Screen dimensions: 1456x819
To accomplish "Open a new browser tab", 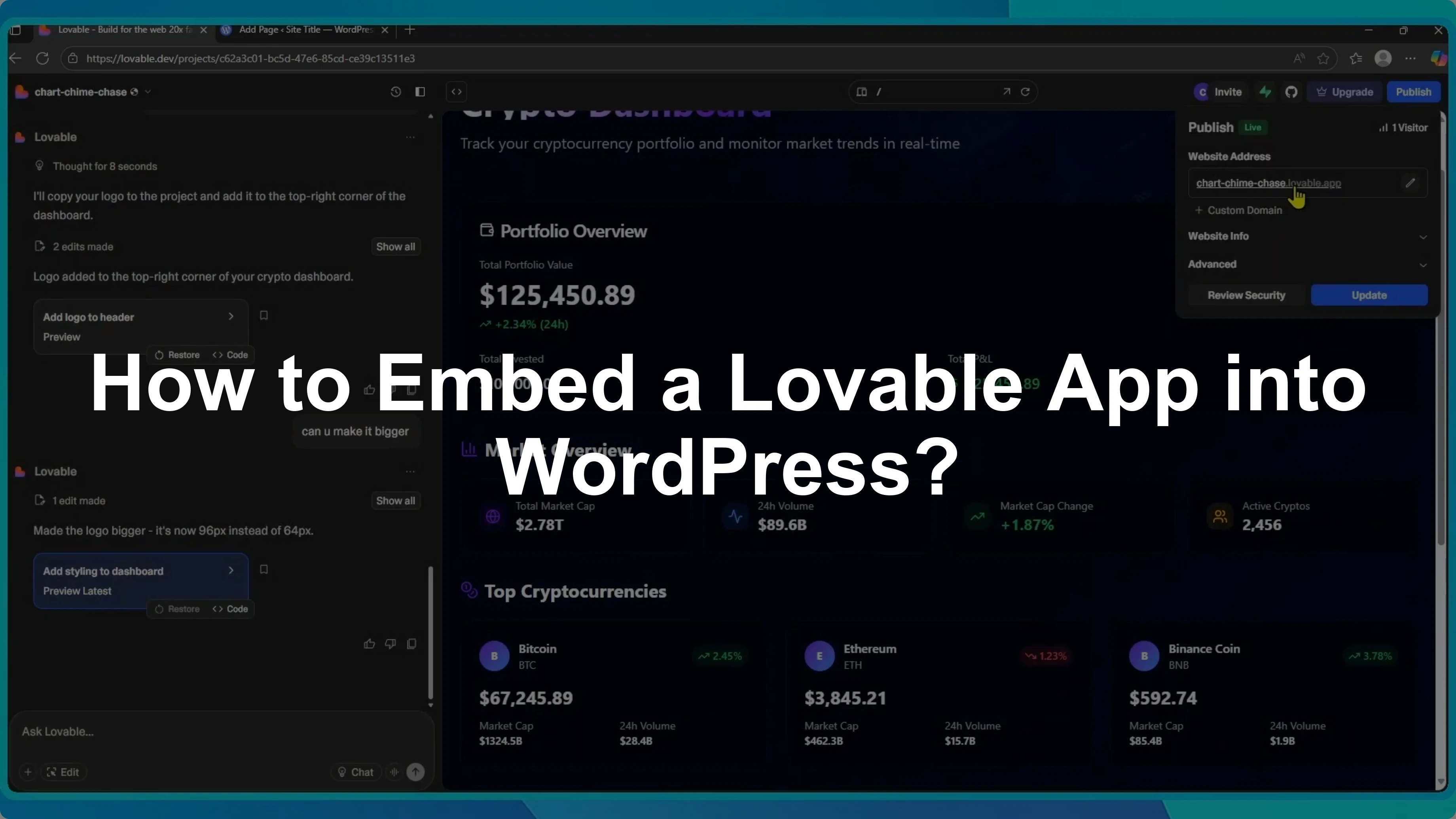I will point(410,30).
